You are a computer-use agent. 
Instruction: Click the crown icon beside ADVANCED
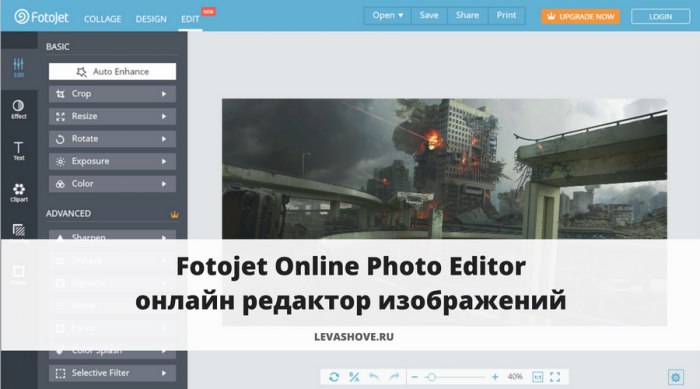click(175, 215)
